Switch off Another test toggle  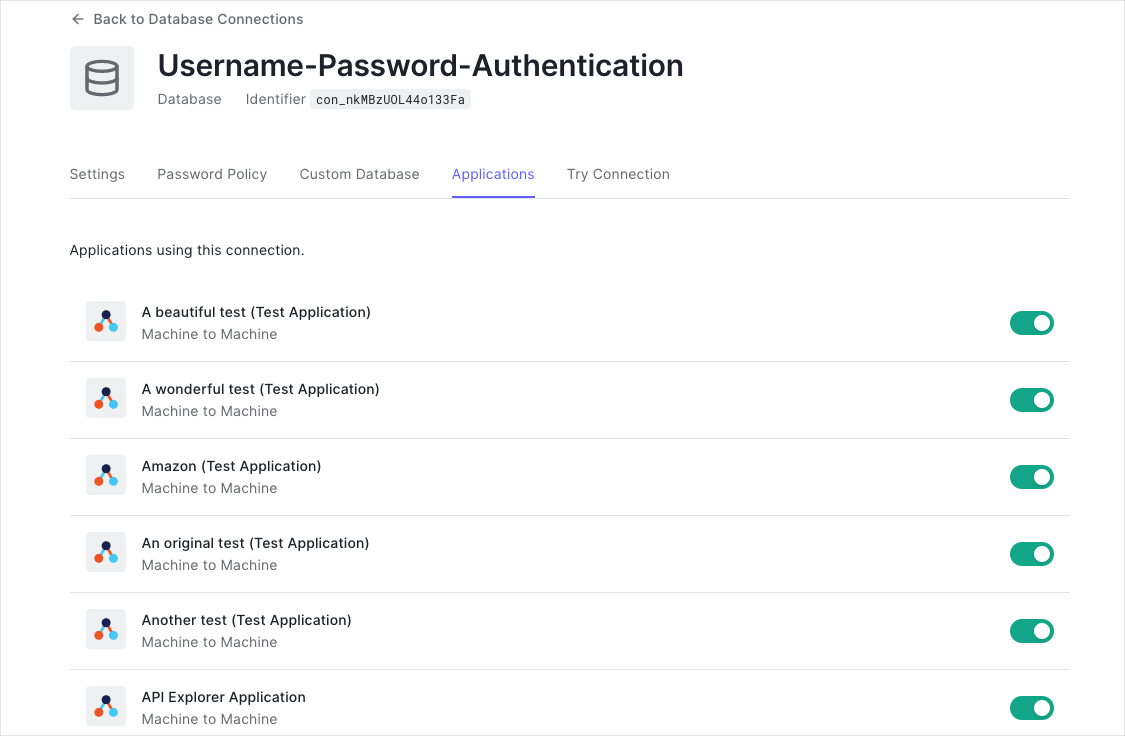coord(1032,631)
